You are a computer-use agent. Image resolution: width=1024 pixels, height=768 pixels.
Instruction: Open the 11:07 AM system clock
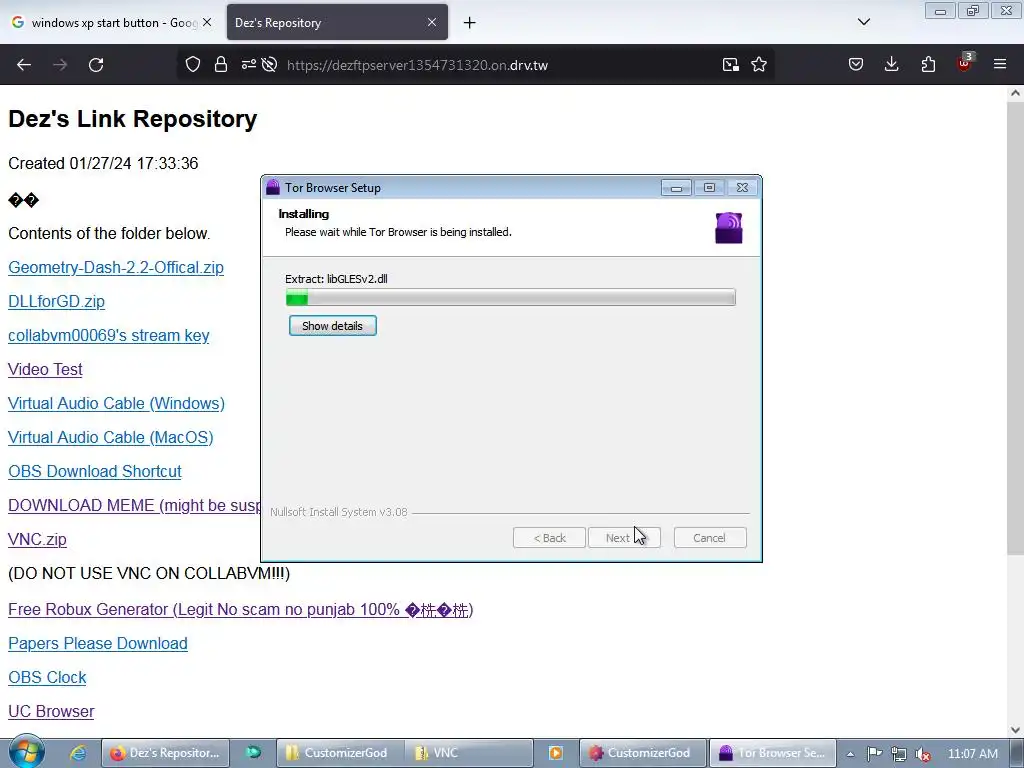click(x=972, y=754)
